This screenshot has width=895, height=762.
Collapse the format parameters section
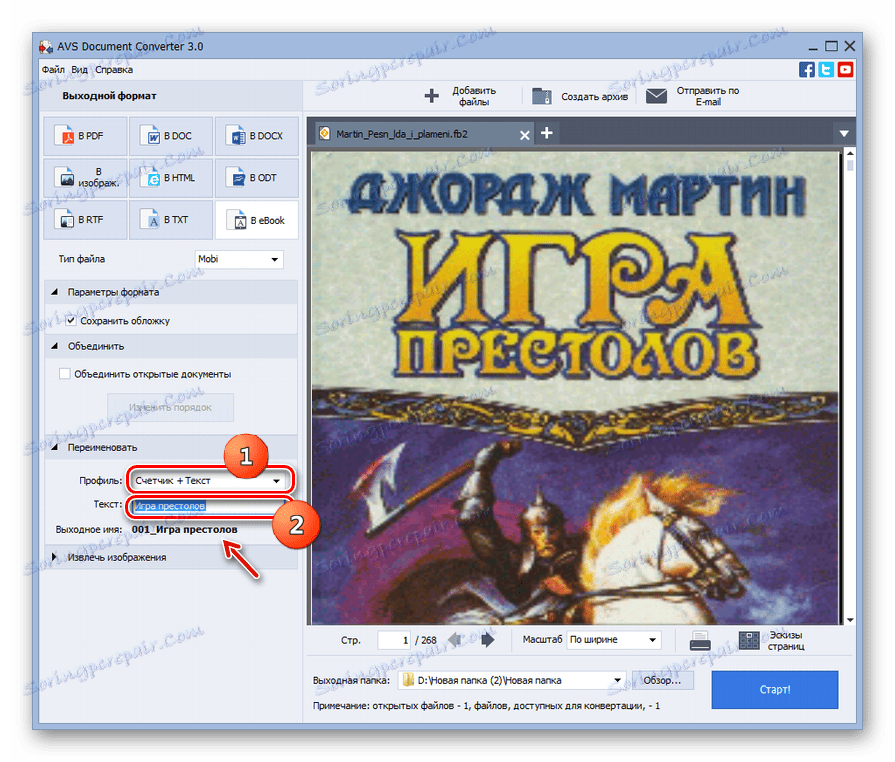[55, 292]
